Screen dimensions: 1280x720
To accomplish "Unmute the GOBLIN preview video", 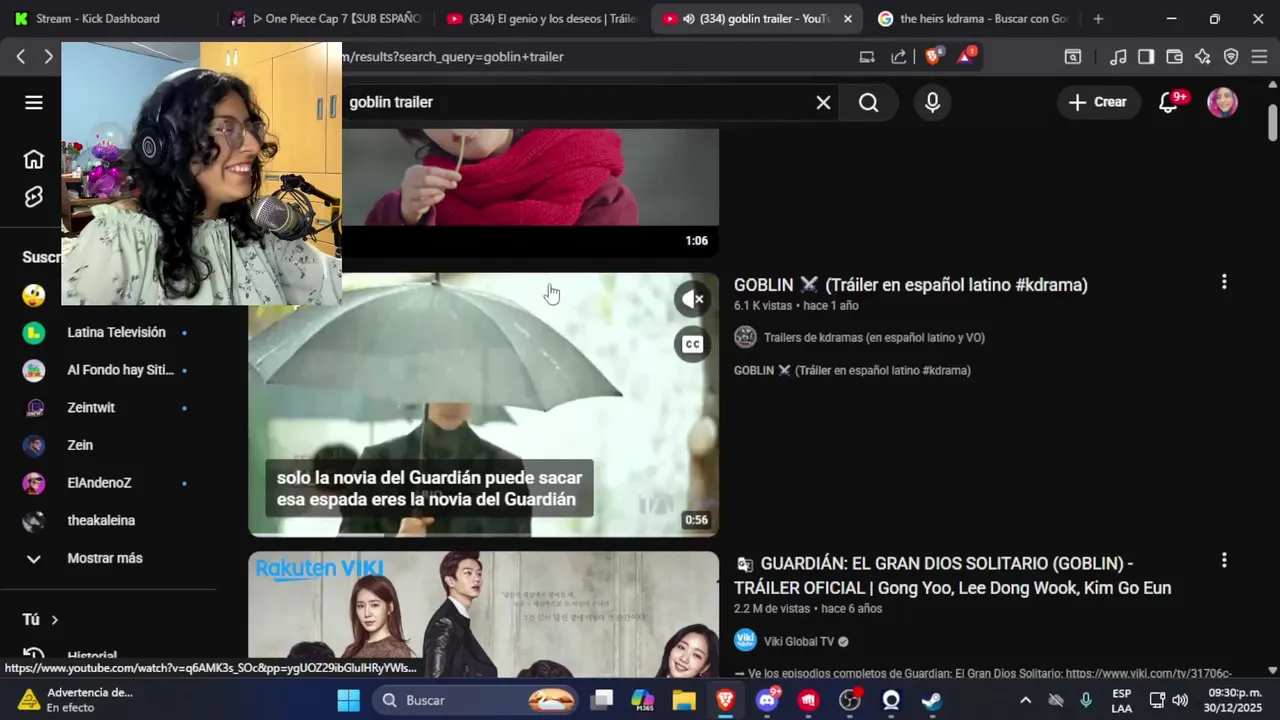I will click(x=692, y=299).
